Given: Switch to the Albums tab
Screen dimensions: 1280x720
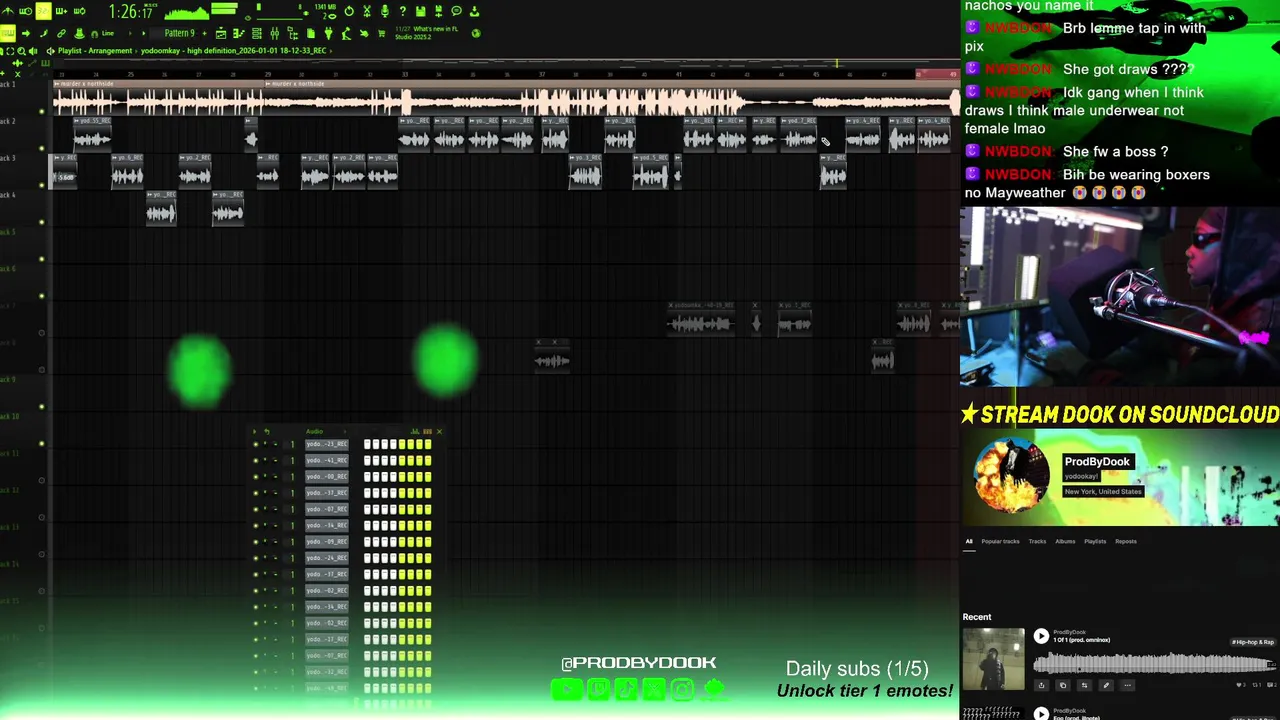Looking at the screenshot, I should pos(1065,541).
